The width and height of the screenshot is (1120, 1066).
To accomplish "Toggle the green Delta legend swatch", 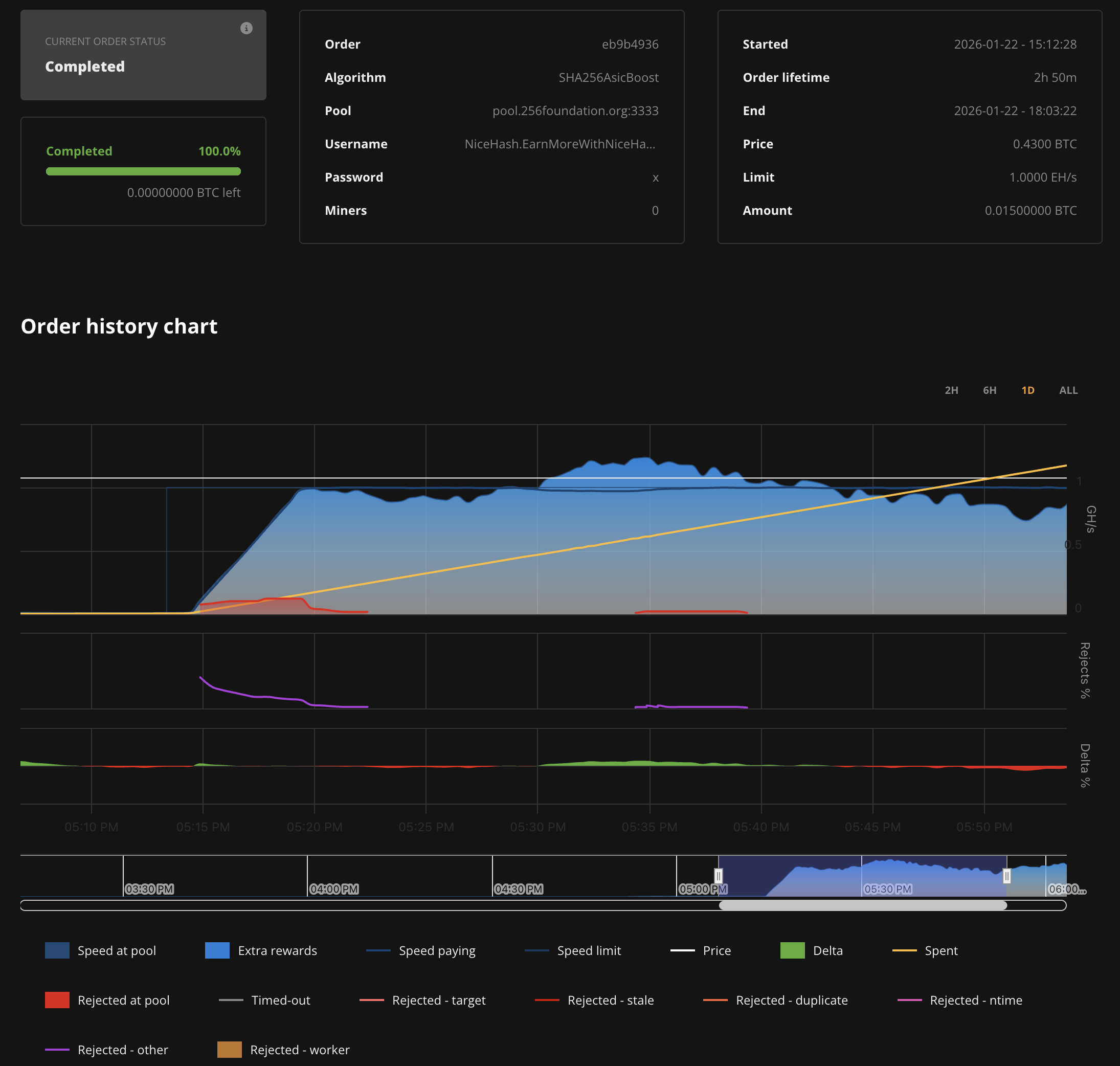I will pos(792,950).
